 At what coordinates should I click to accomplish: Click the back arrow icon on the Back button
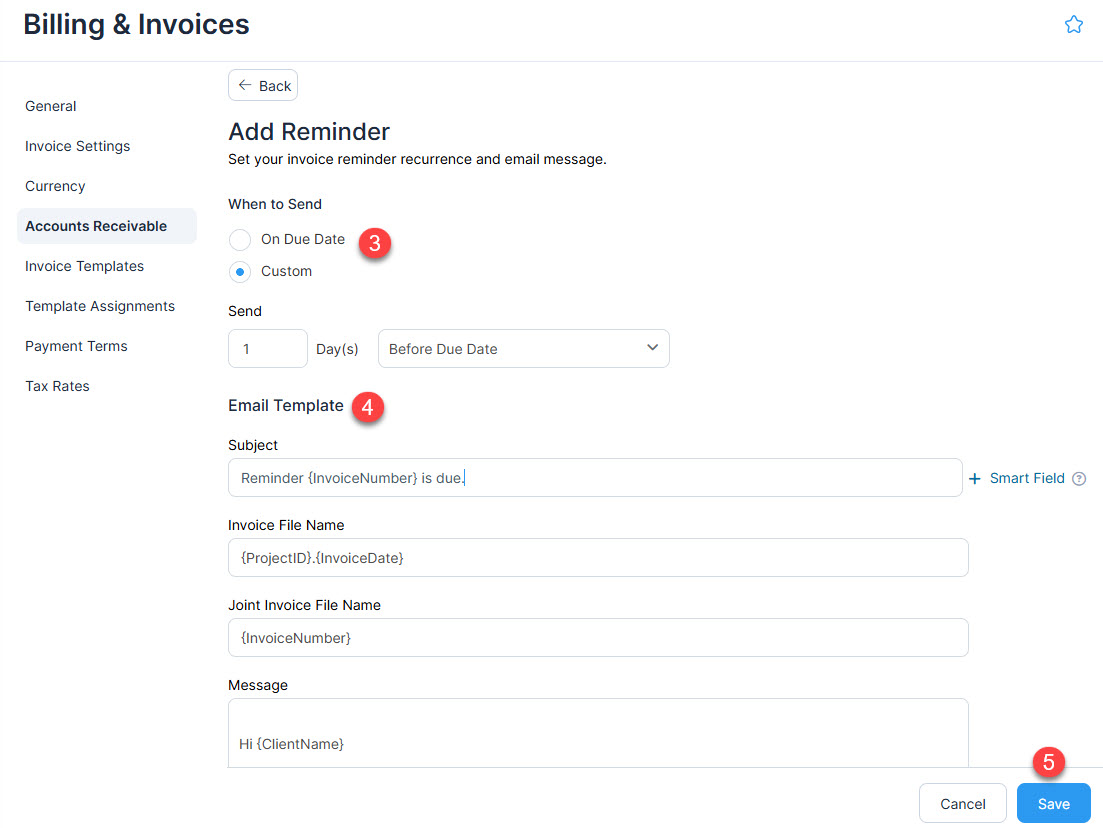[247, 85]
